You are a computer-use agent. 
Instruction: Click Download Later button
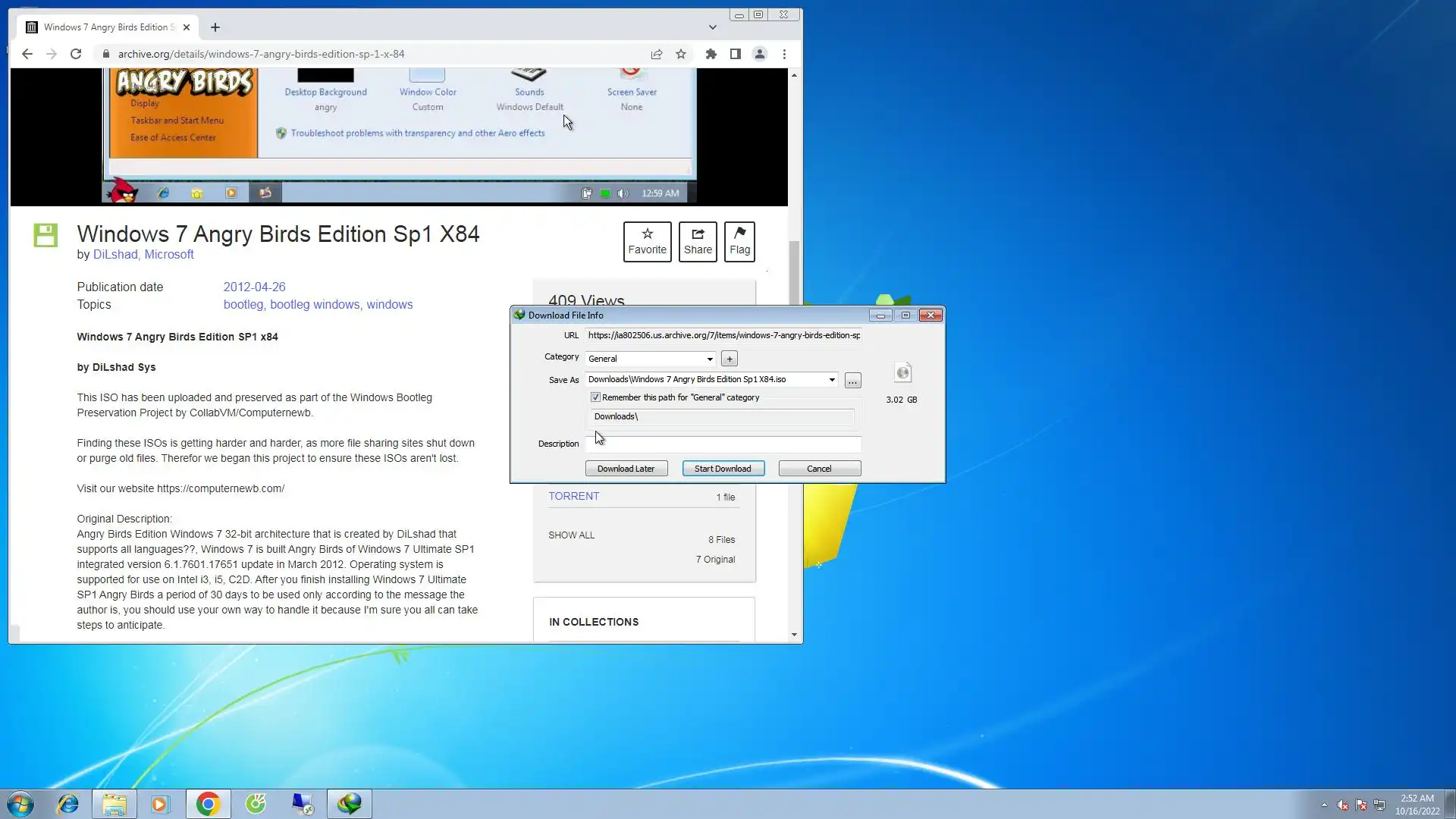point(626,469)
